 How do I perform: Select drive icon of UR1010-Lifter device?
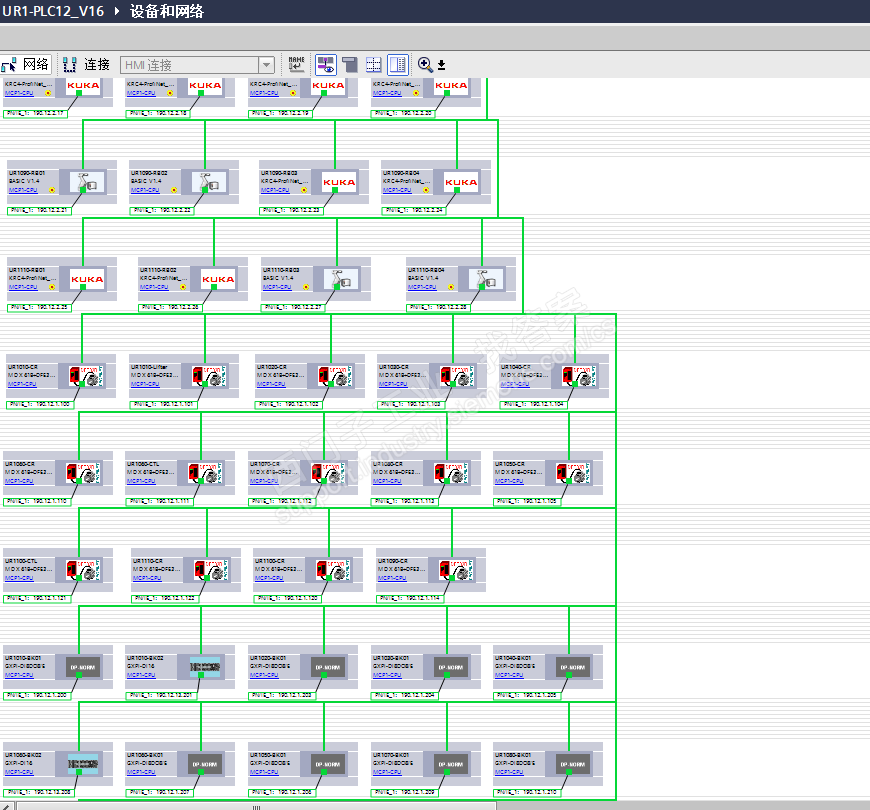point(209,376)
